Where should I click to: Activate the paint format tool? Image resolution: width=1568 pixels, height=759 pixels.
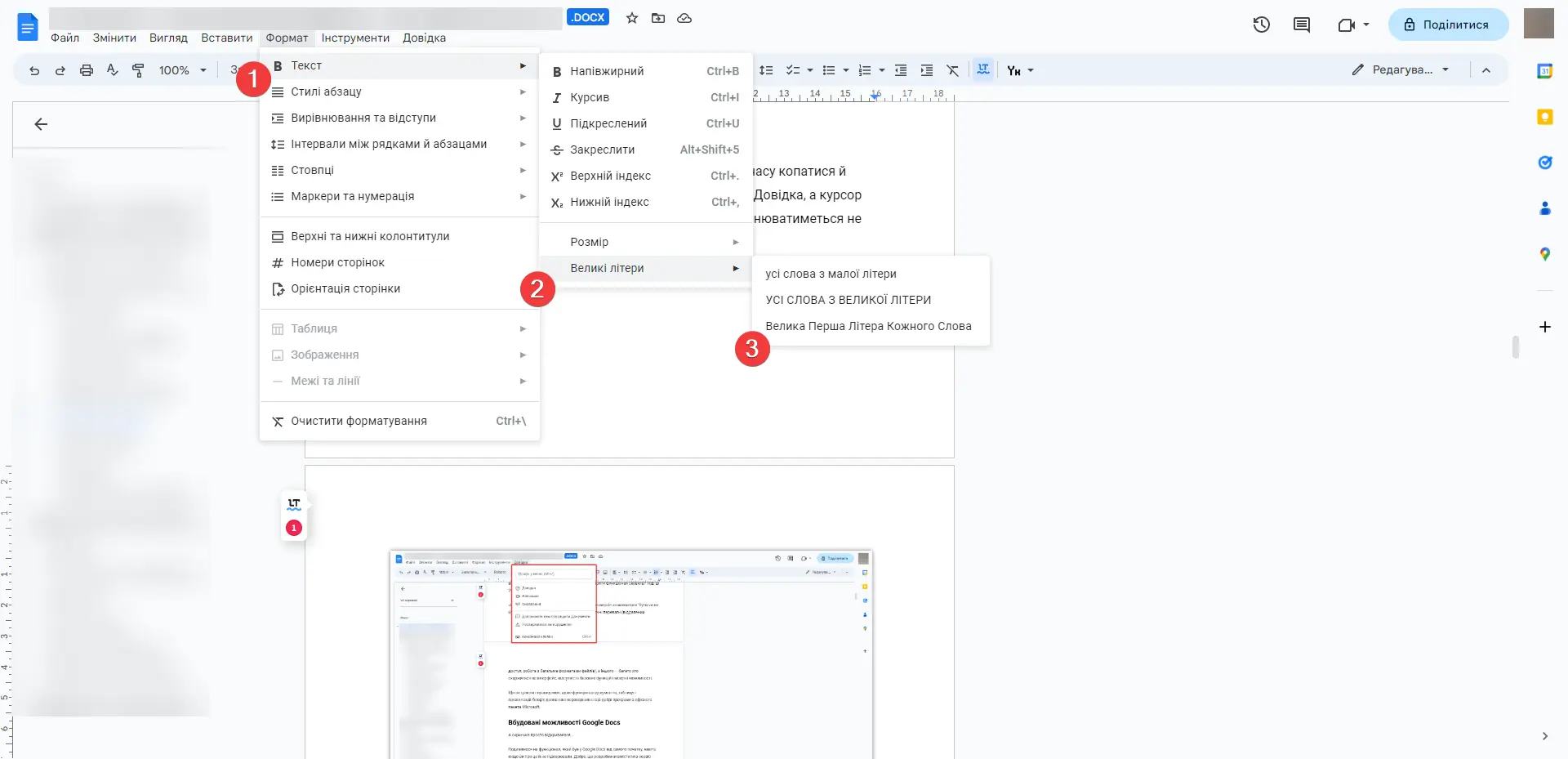139,70
